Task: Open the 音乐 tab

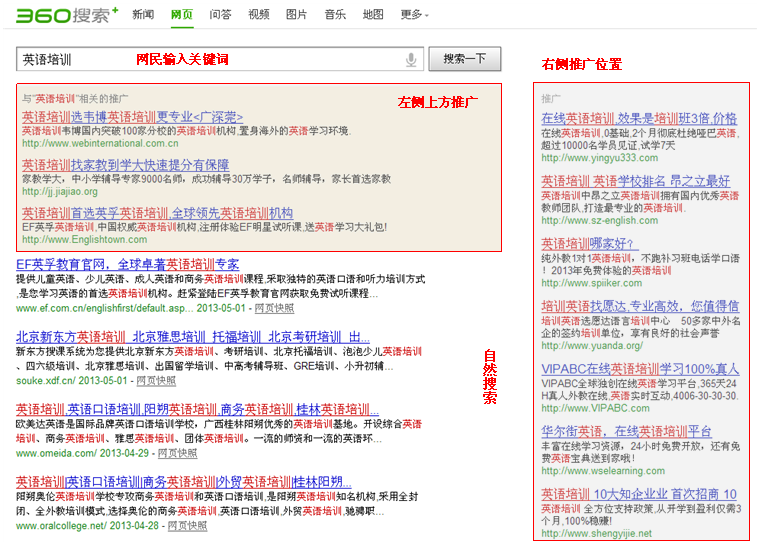Action: [335, 15]
